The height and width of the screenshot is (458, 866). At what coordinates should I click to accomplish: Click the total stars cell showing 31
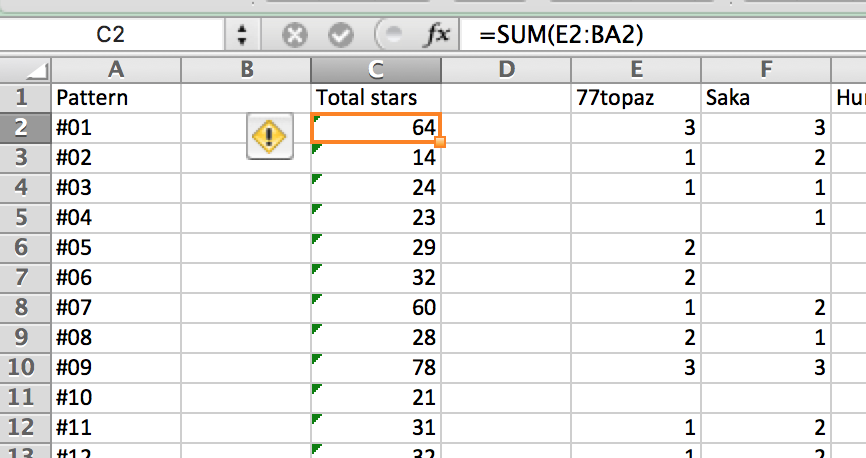coord(376,427)
